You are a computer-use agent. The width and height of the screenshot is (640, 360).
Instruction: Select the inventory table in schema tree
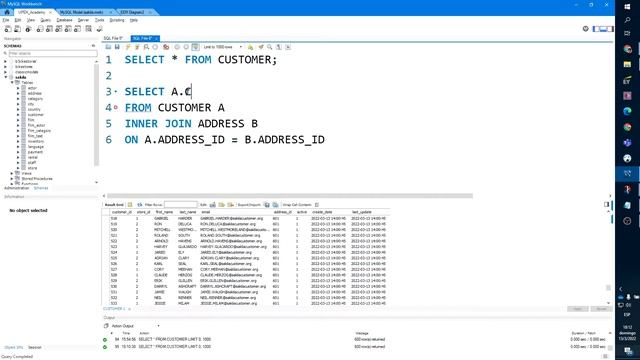click(x=36, y=141)
